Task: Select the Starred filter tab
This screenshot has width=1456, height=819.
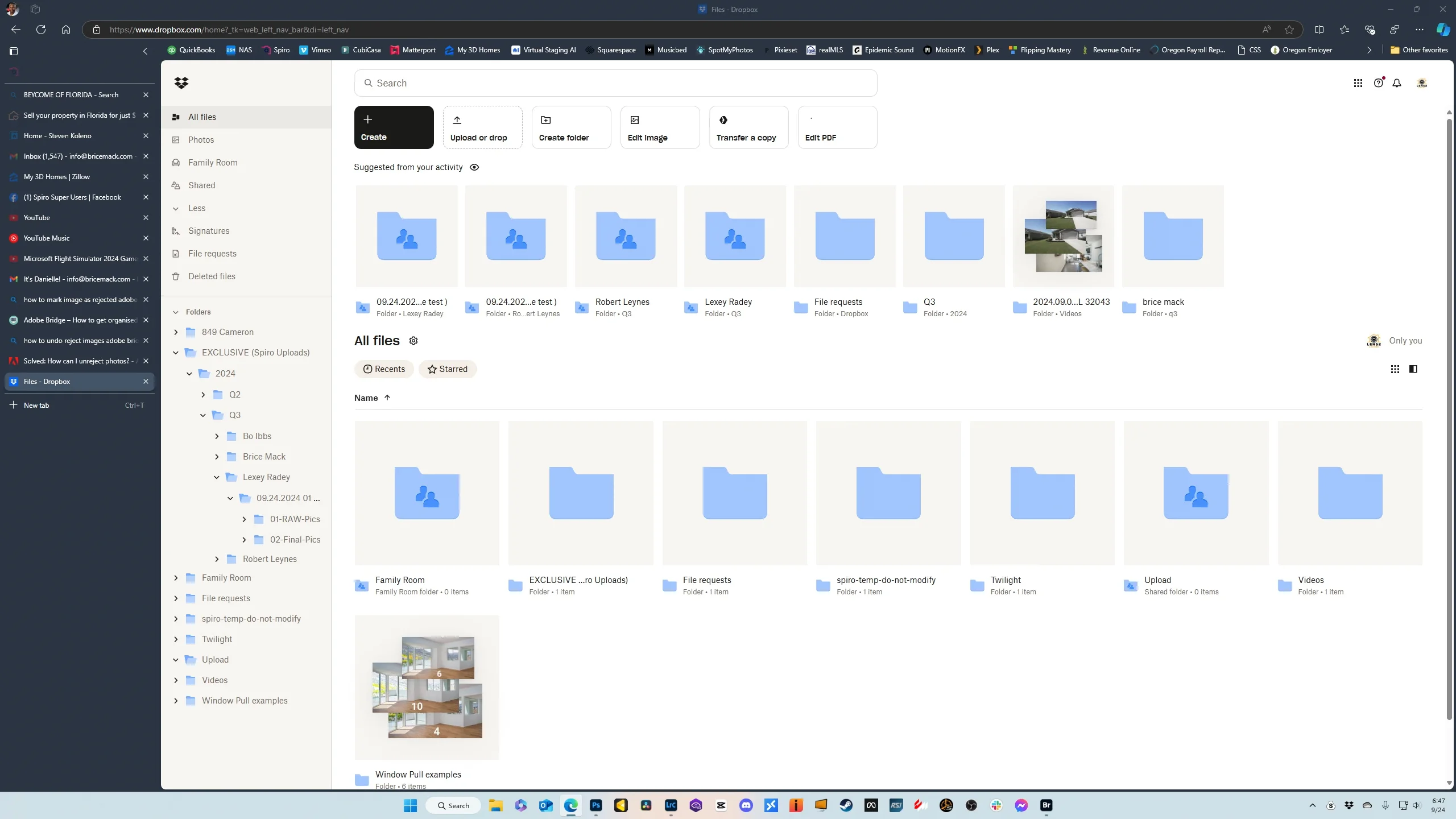Action: pos(448,369)
